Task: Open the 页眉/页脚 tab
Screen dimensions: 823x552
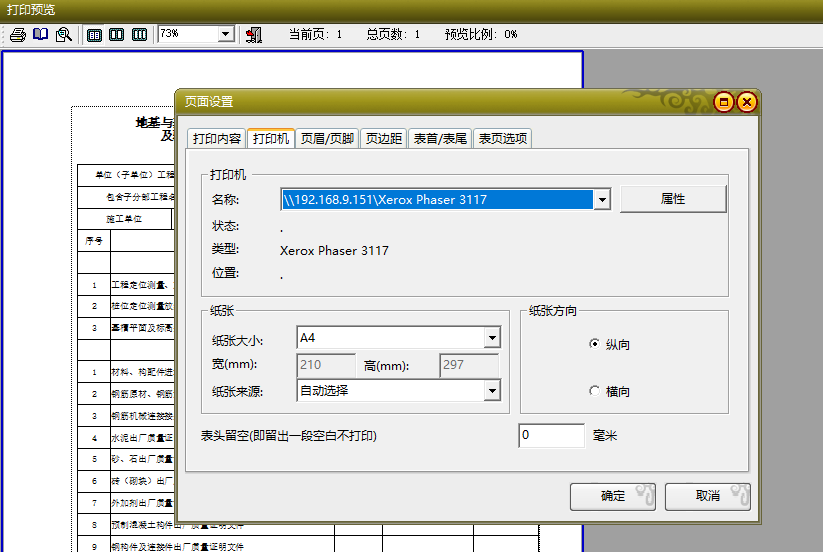Action: [x=327, y=139]
